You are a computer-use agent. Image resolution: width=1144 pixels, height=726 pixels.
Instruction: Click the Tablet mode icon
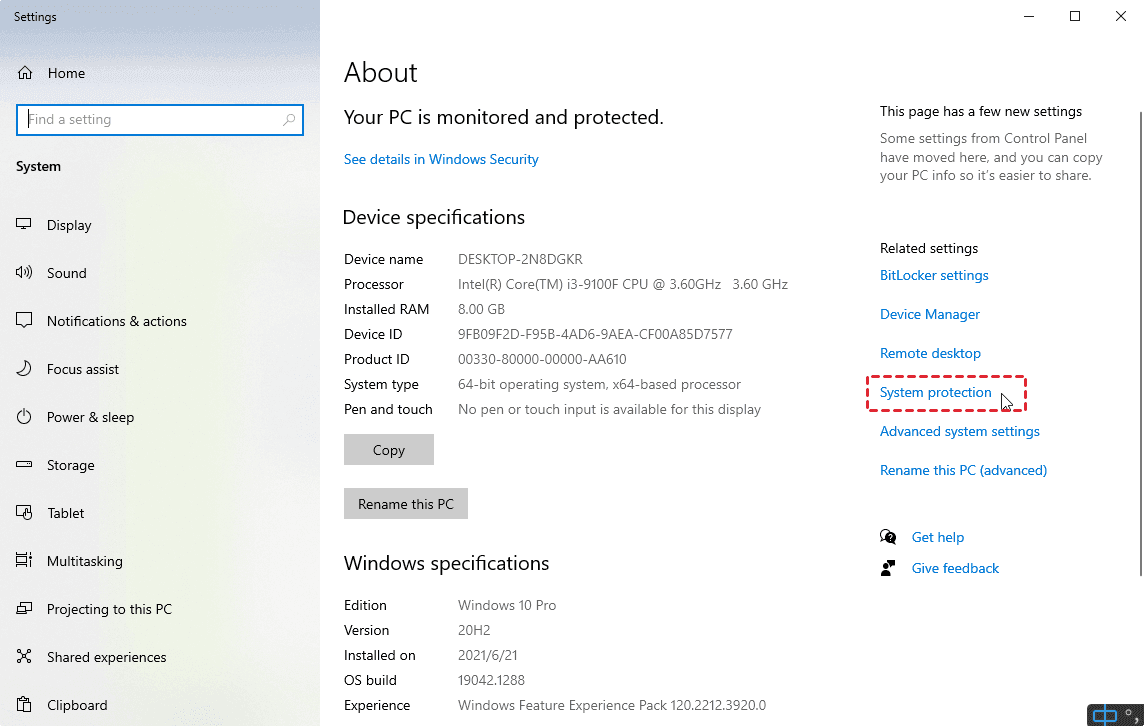25,513
